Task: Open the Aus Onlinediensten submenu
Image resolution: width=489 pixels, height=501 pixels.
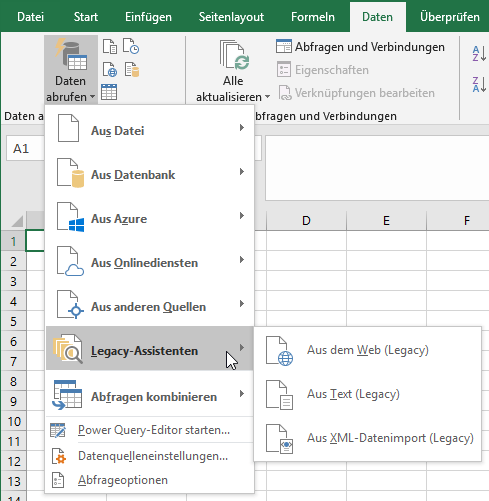Action: (x=150, y=260)
